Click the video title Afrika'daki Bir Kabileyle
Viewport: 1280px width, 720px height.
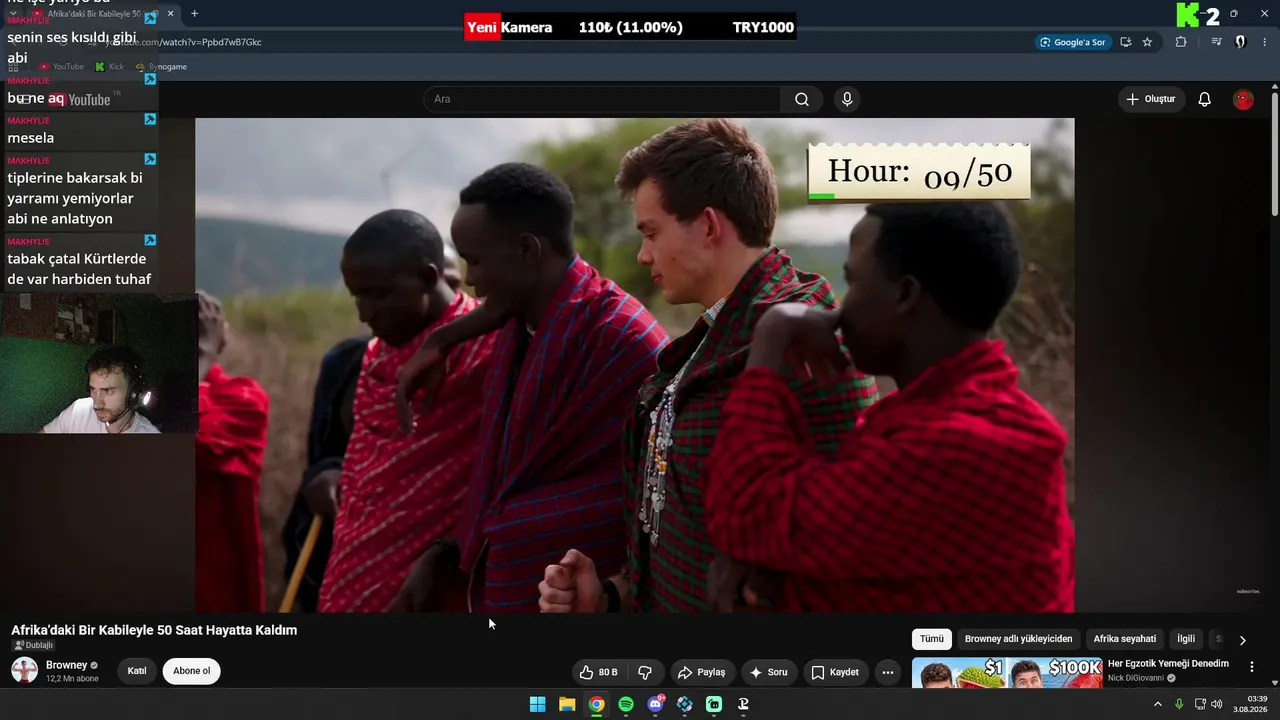coord(154,630)
